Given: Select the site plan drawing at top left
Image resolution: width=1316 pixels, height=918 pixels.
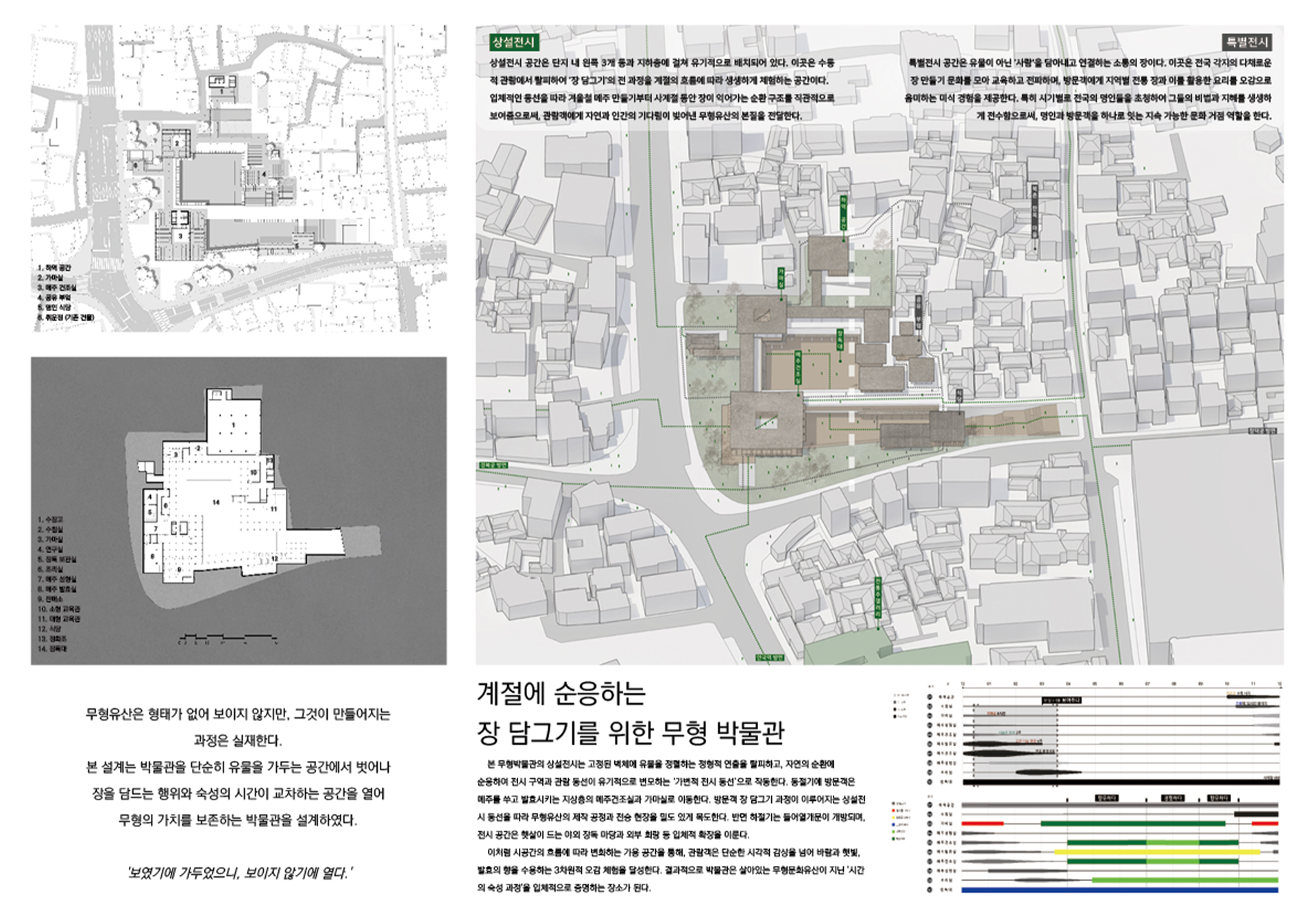Looking at the screenshot, I should 239,179.
